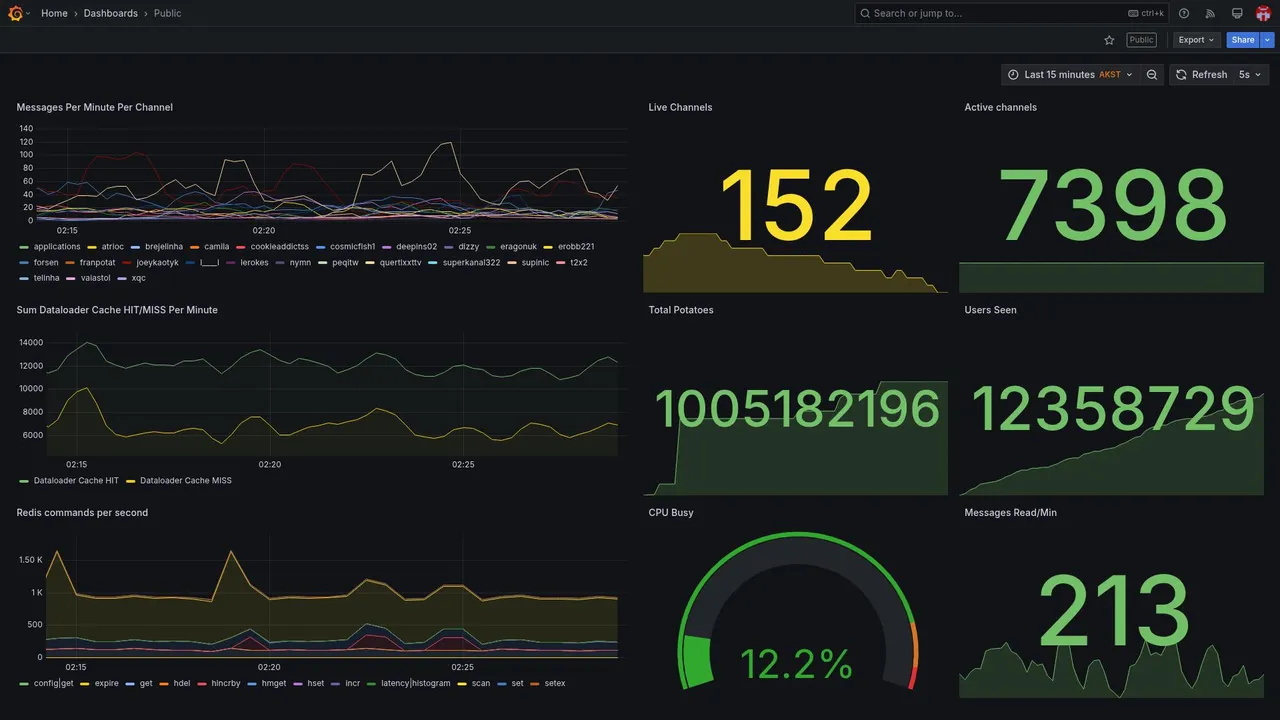Zoom out the time range
Viewport: 1280px width, 720px height.
[x=1152, y=75]
